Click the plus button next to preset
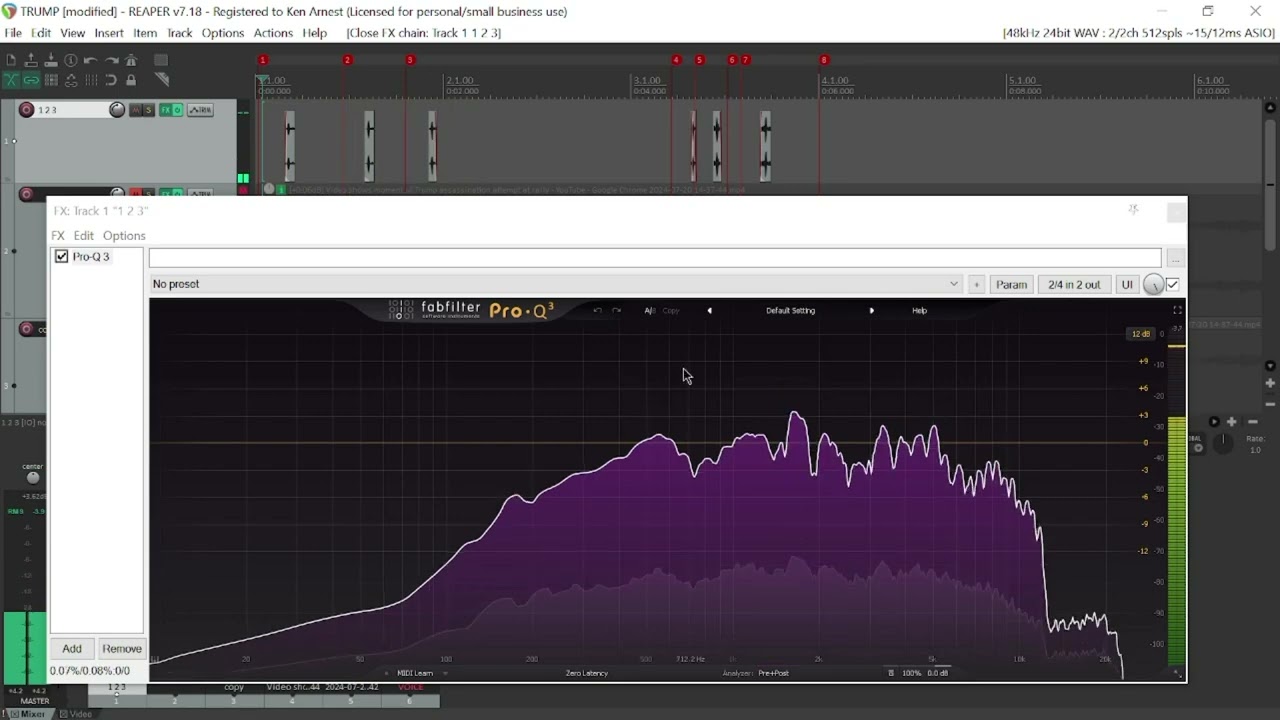 [976, 285]
